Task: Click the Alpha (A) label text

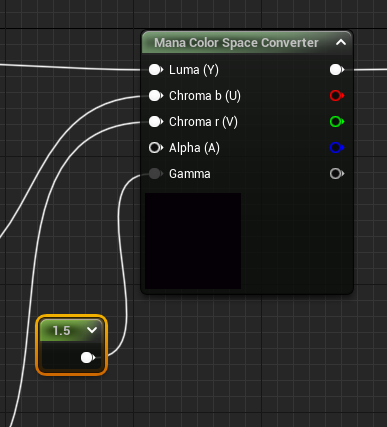Action: tap(194, 148)
